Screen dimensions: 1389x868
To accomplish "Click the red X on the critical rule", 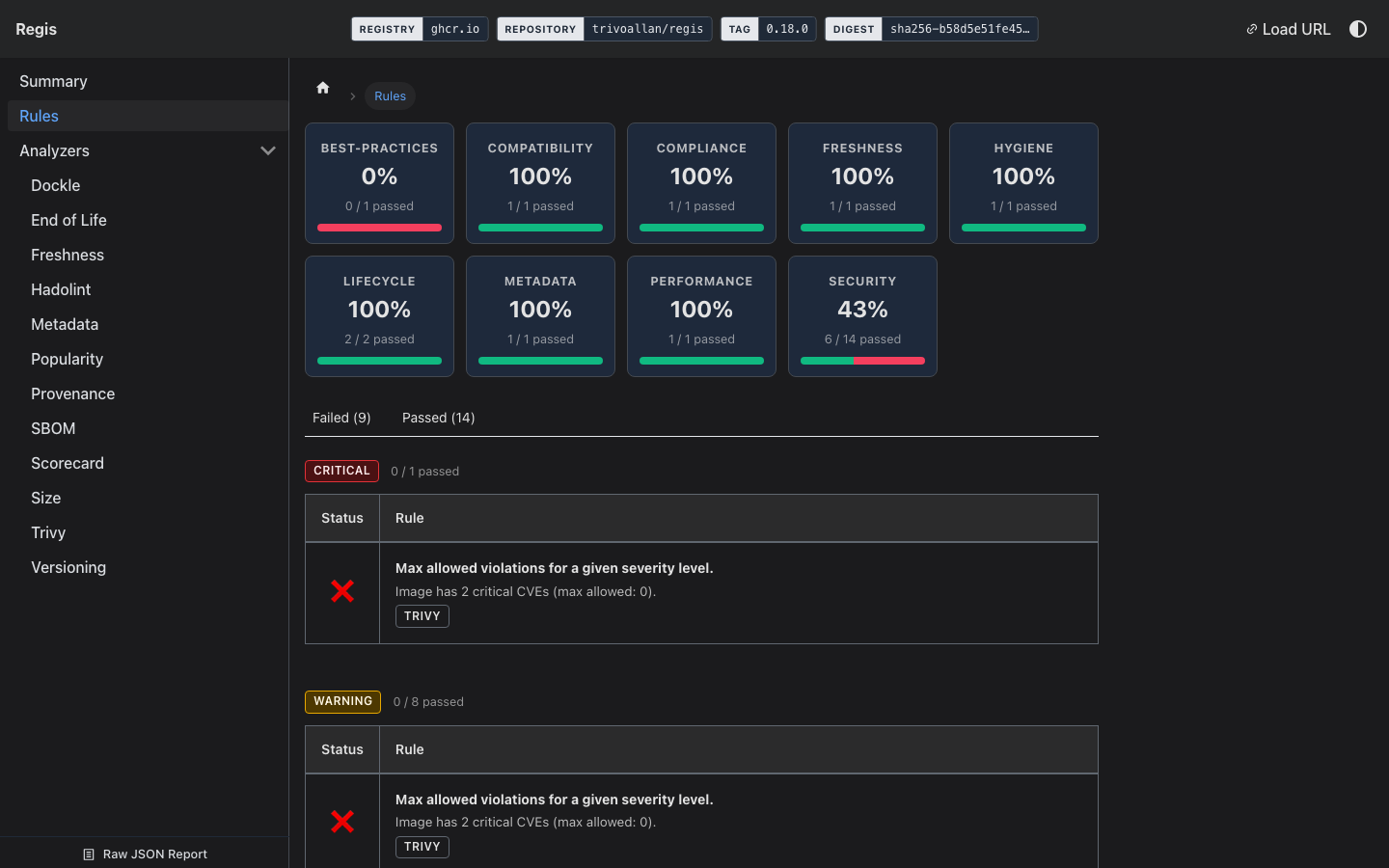I will pos(341,591).
